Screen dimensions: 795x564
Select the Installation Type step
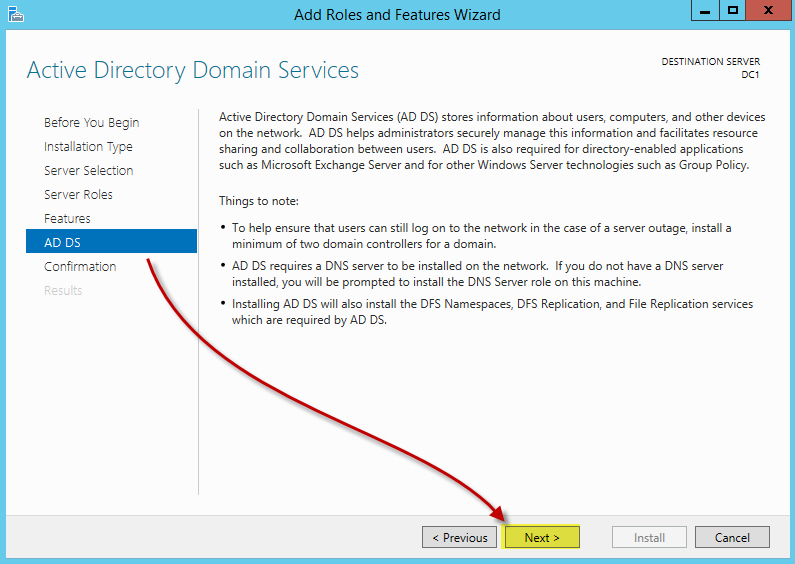[x=88, y=147]
